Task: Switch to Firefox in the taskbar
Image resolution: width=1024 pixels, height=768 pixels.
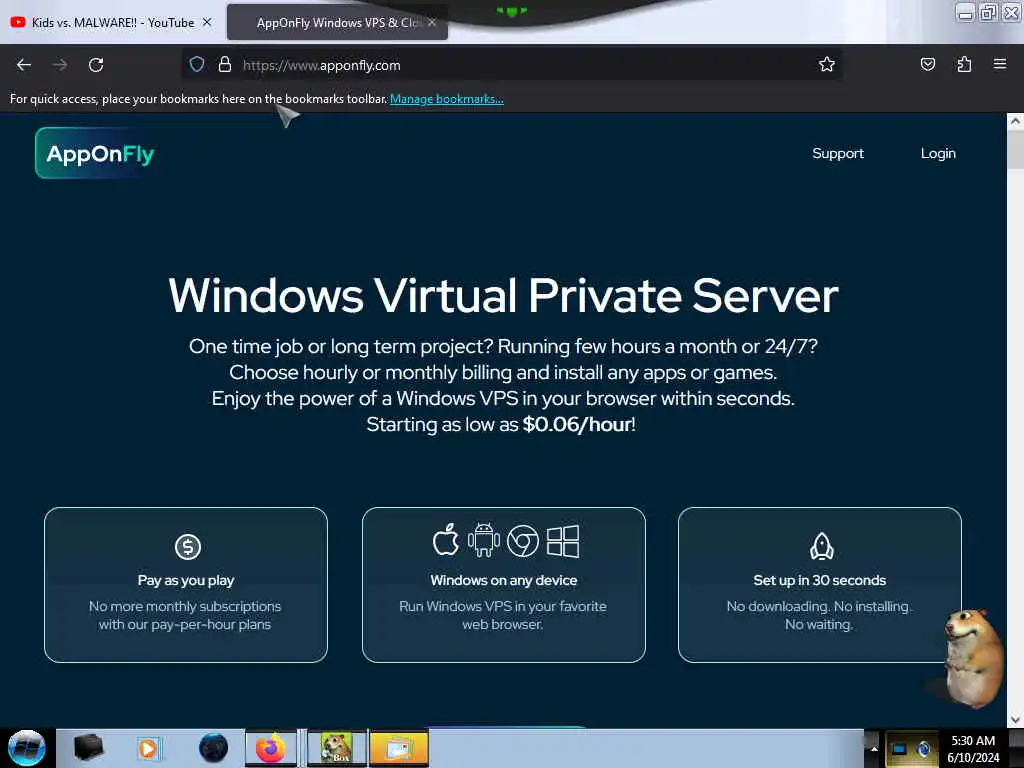Action: coord(271,748)
